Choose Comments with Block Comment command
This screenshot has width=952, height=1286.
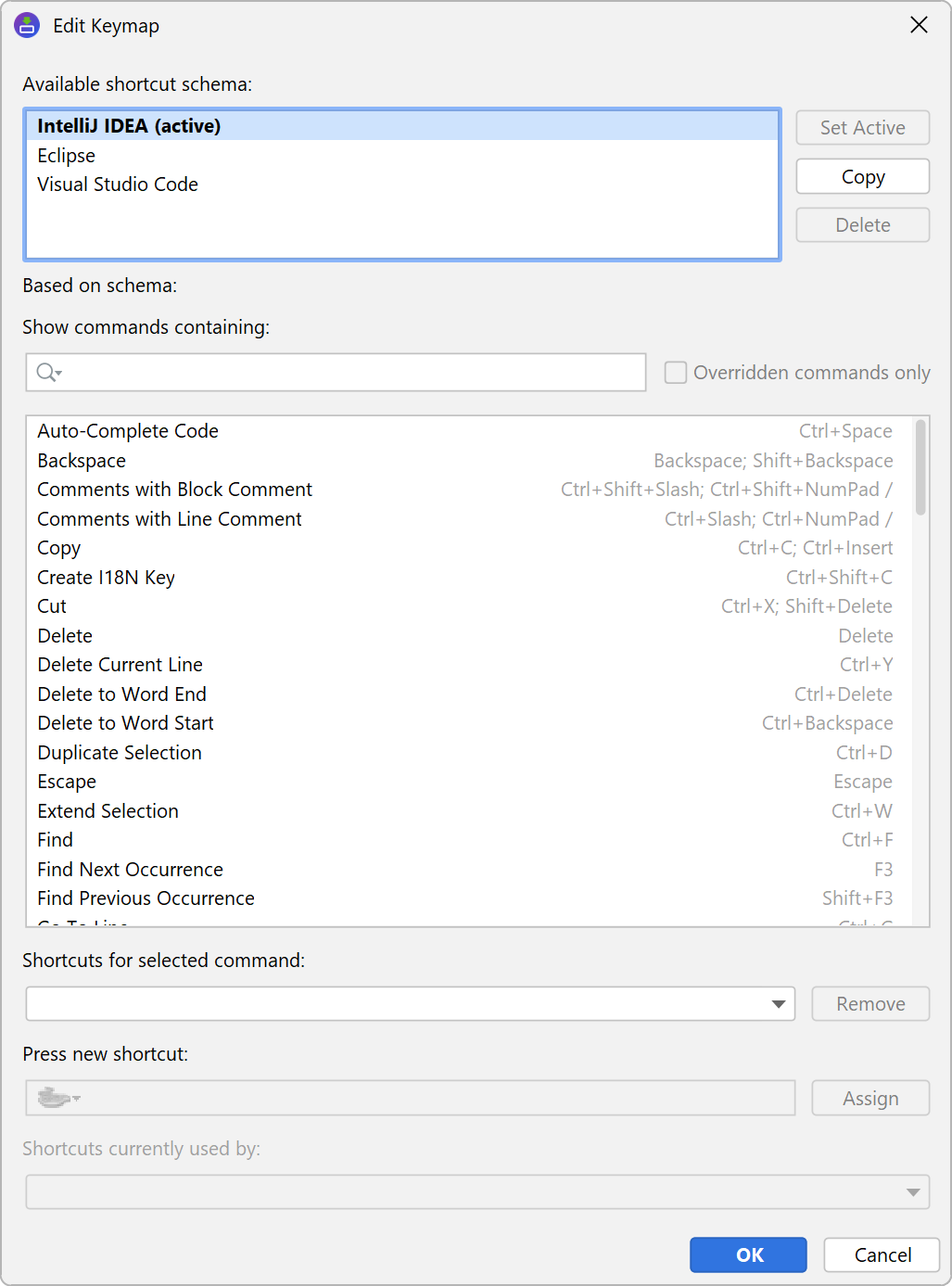[175, 490]
